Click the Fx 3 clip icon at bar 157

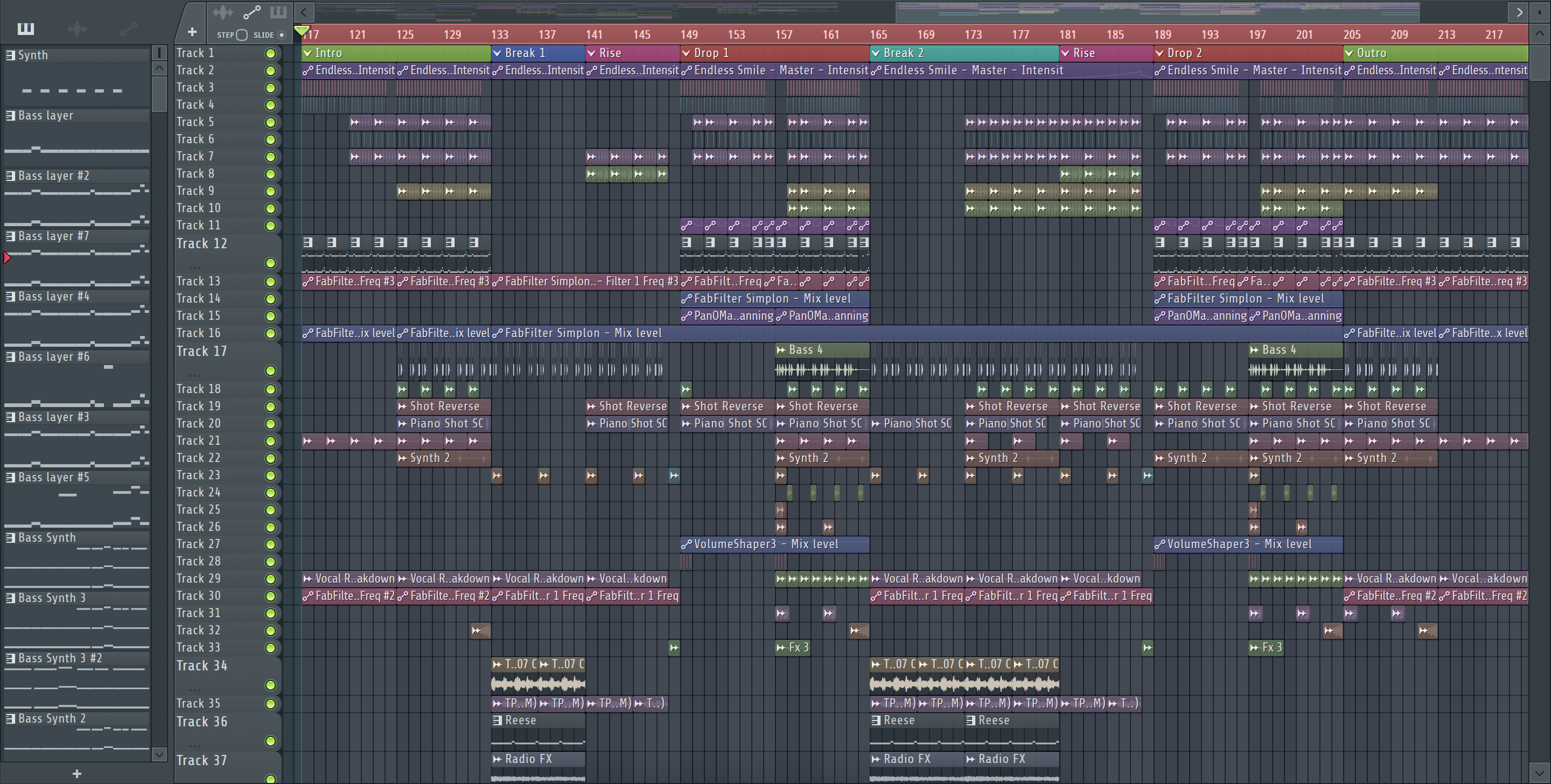coord(781,648)
